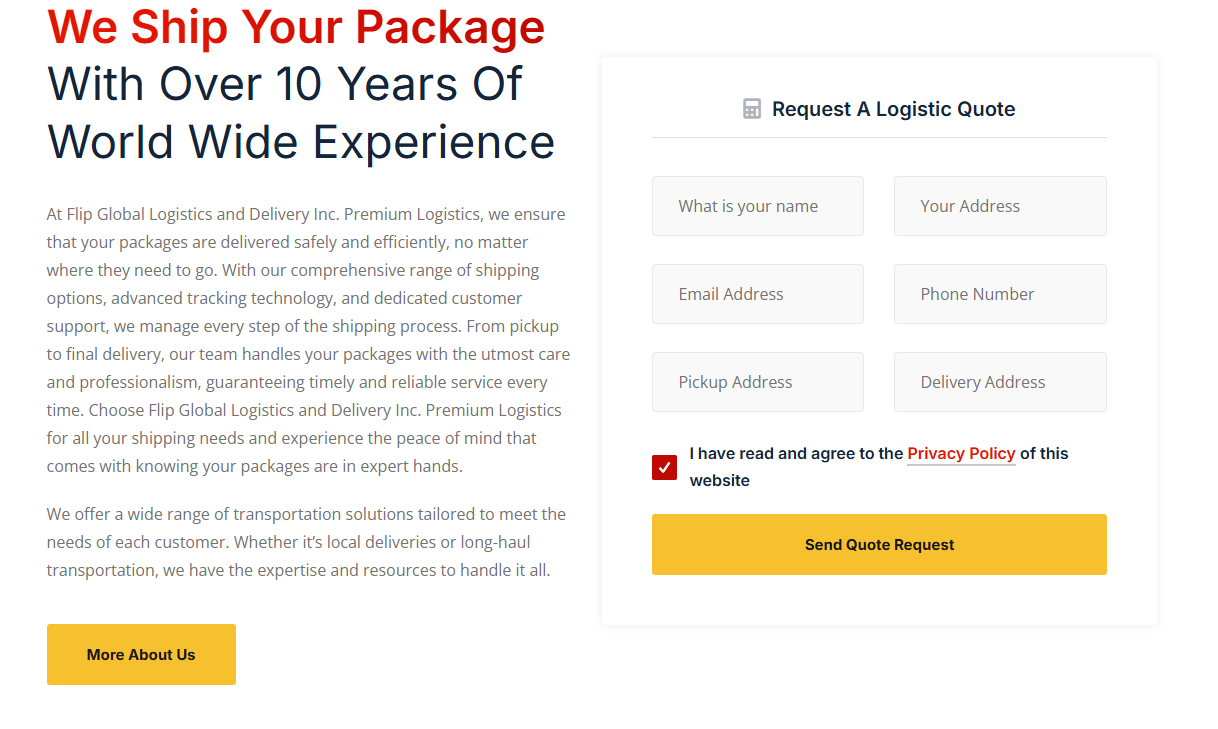Click the red "We Ship Your Package" headline
The width and height of the screenshot is (1218, 729).
(x=296, y=27)
